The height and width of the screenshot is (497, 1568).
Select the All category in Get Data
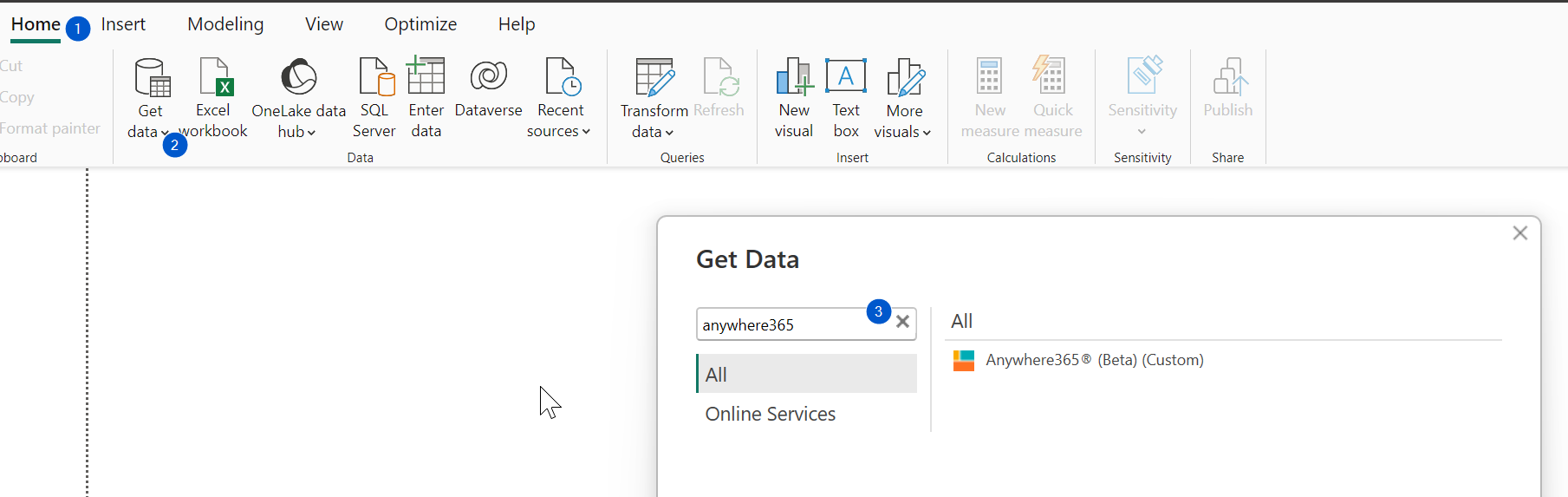point(806,374)
